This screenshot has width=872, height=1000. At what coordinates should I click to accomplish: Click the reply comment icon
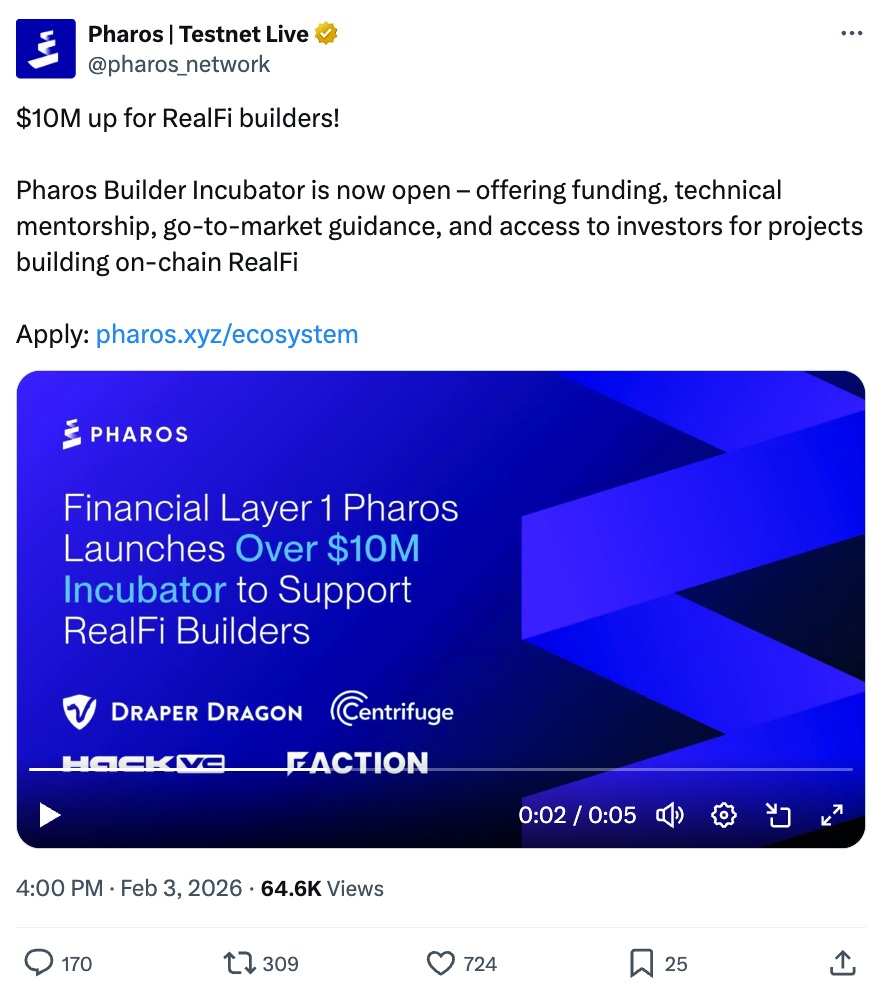click(x=39, y=963)
